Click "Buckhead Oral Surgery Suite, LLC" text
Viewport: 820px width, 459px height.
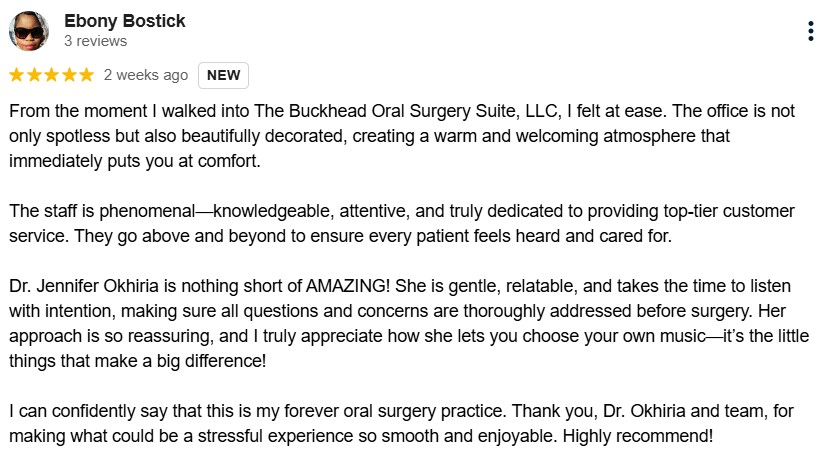click(x=425, y=111)
